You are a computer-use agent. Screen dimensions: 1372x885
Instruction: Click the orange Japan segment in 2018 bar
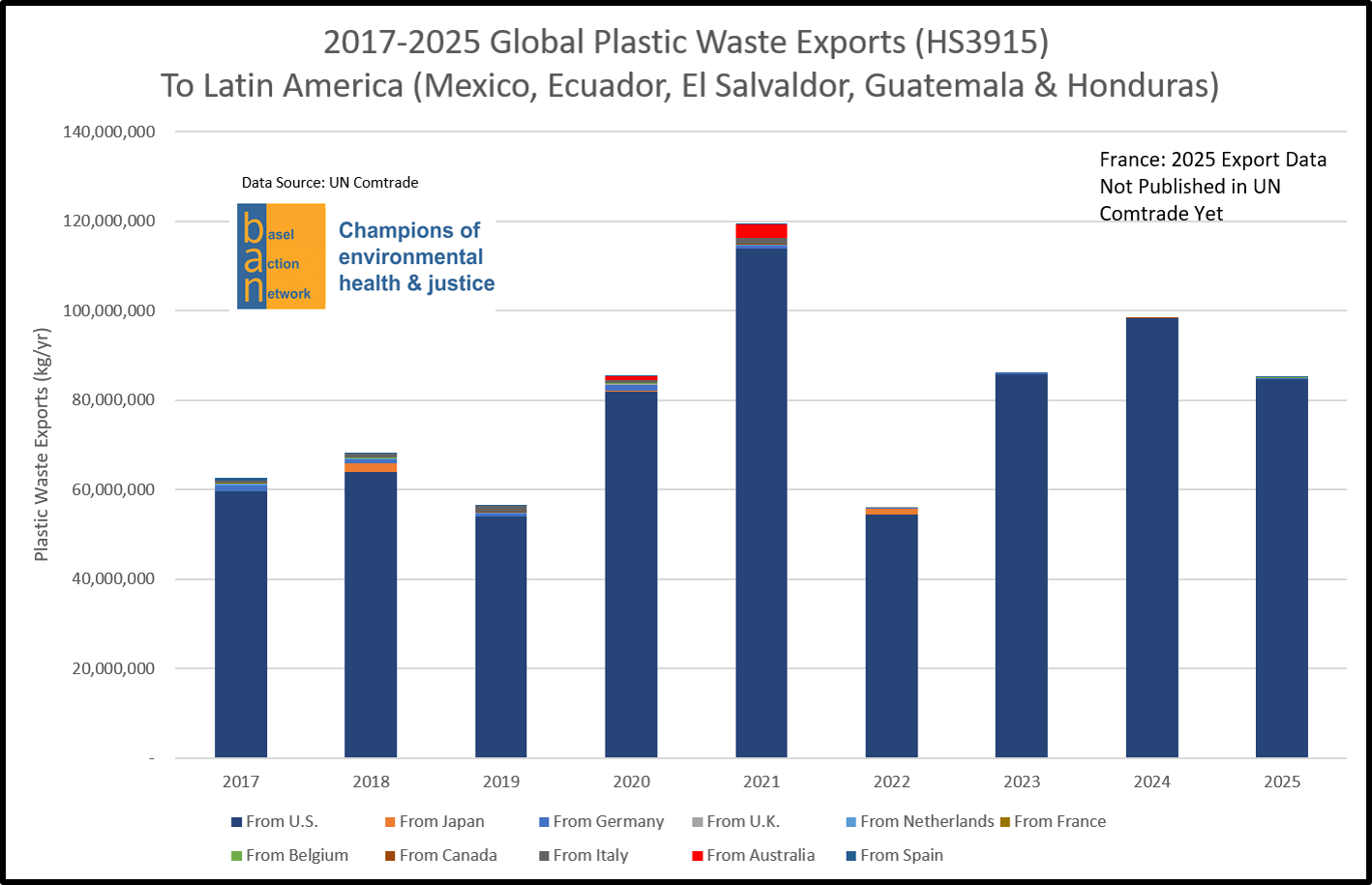pyautogui.click(x=371, y=468)
